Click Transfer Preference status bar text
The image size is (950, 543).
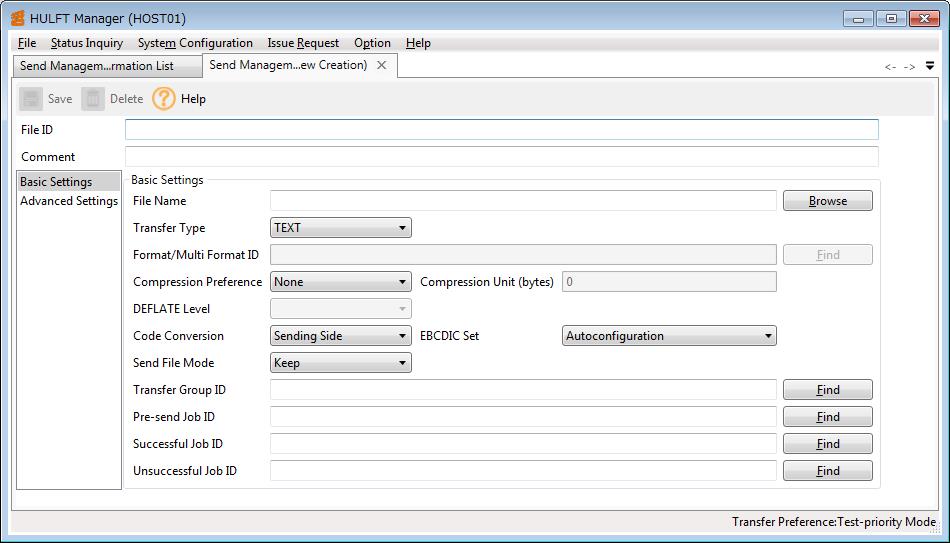(x=834, y=522)
